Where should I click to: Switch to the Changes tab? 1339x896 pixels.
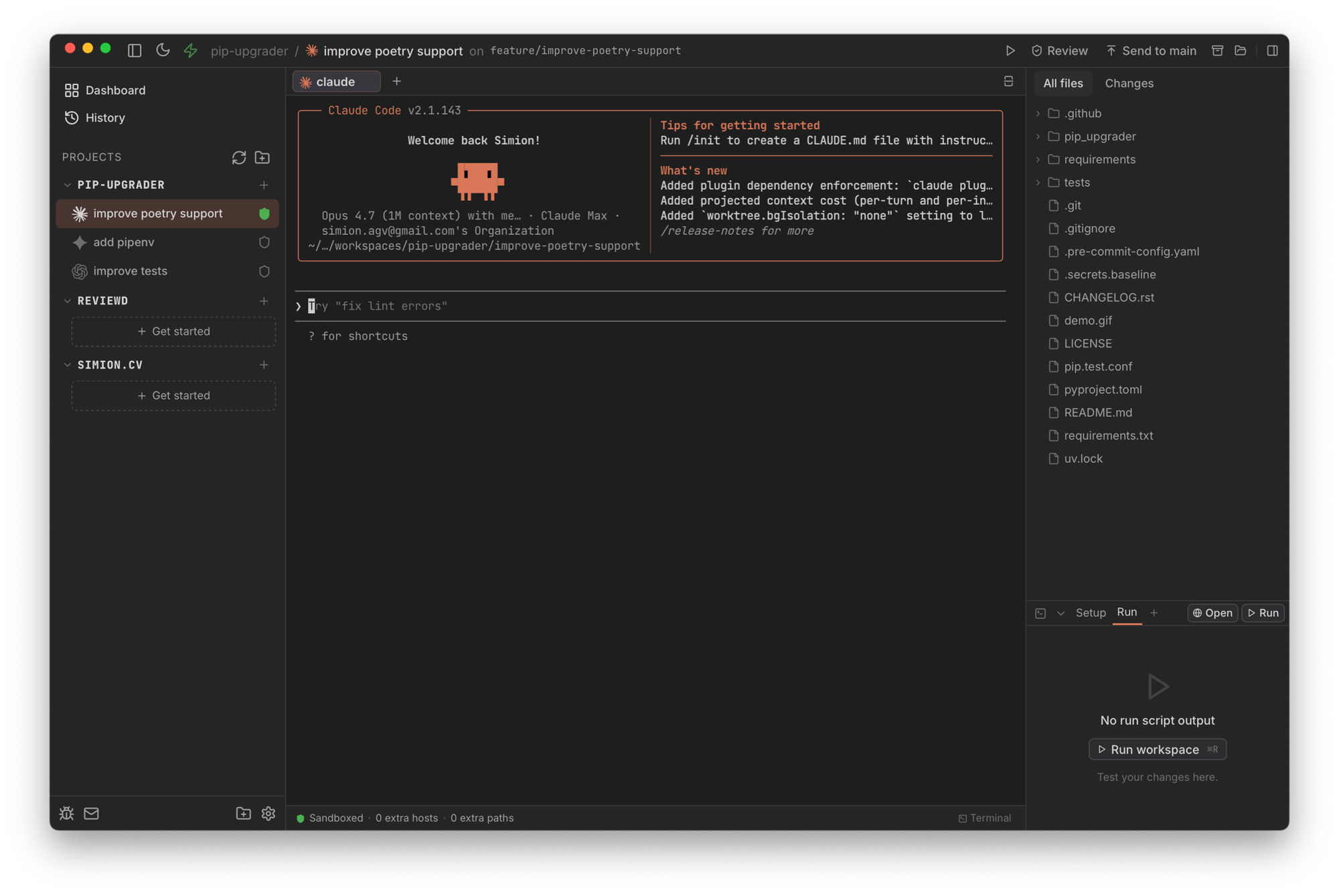click(1129, 83)
